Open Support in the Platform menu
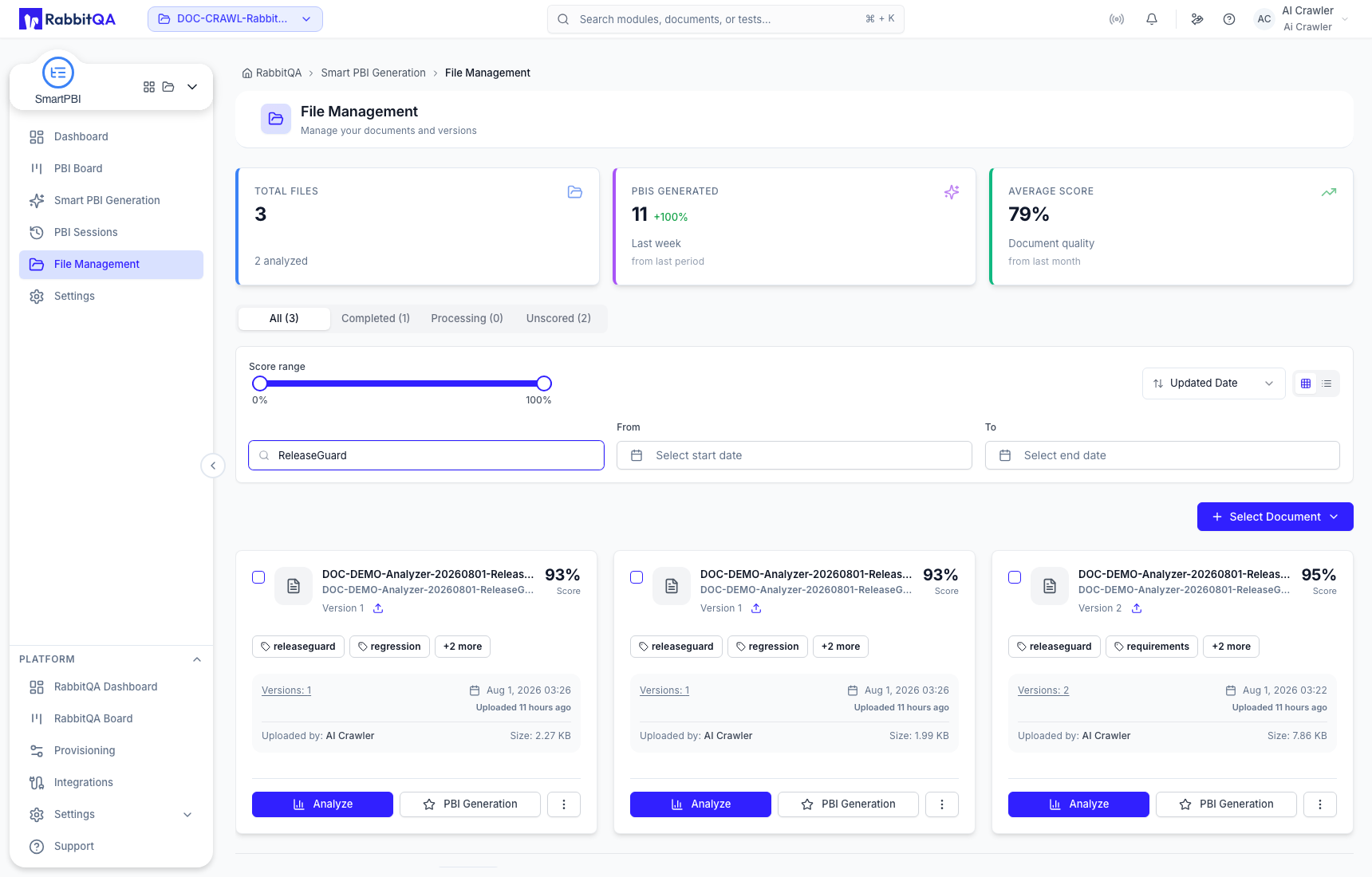Screen dimensions: 1372x877 click(111, 846)
